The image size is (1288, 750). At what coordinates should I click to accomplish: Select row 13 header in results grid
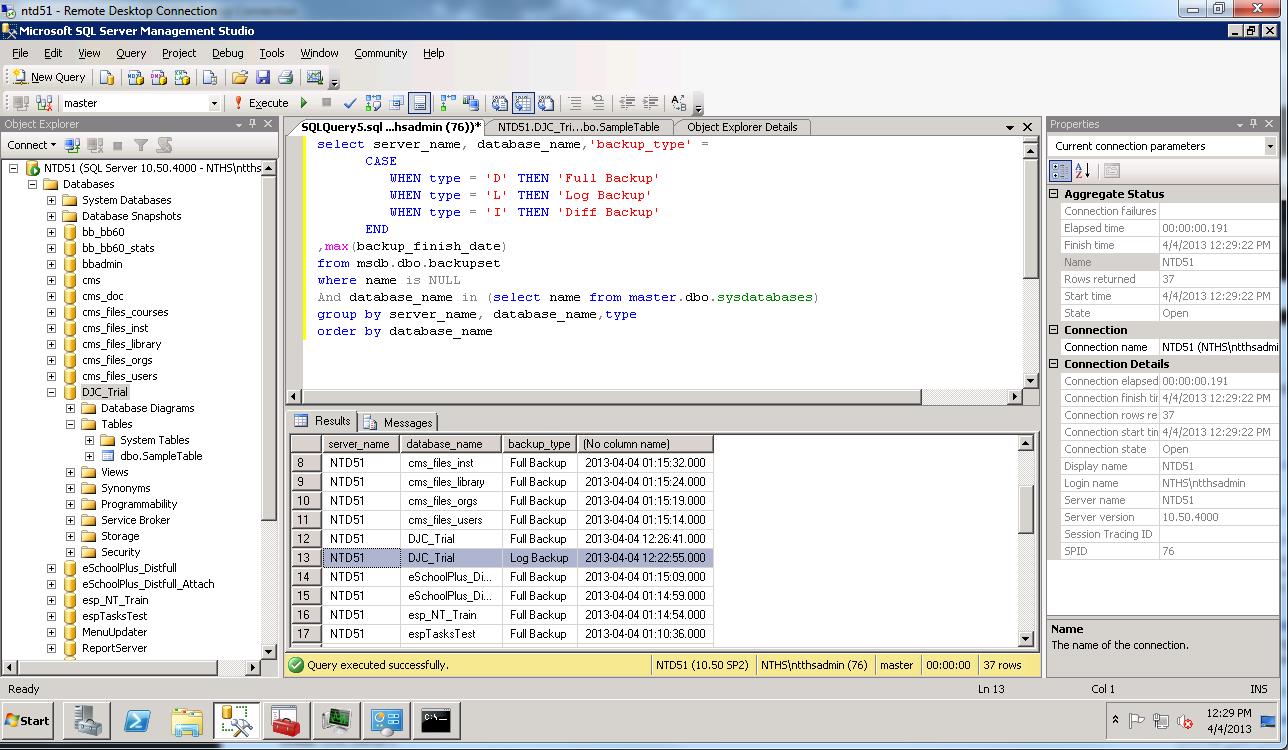pyautogui.click(x=306, y=558)
